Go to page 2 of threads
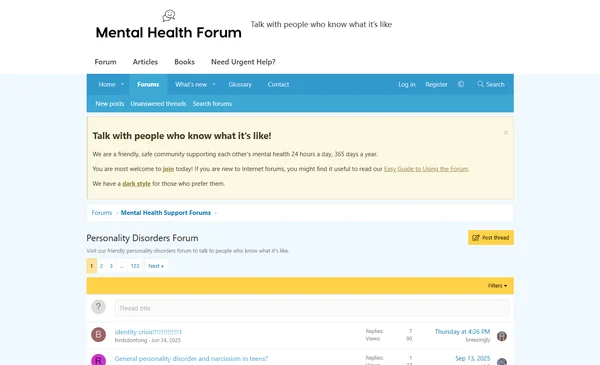 [101, 266]
